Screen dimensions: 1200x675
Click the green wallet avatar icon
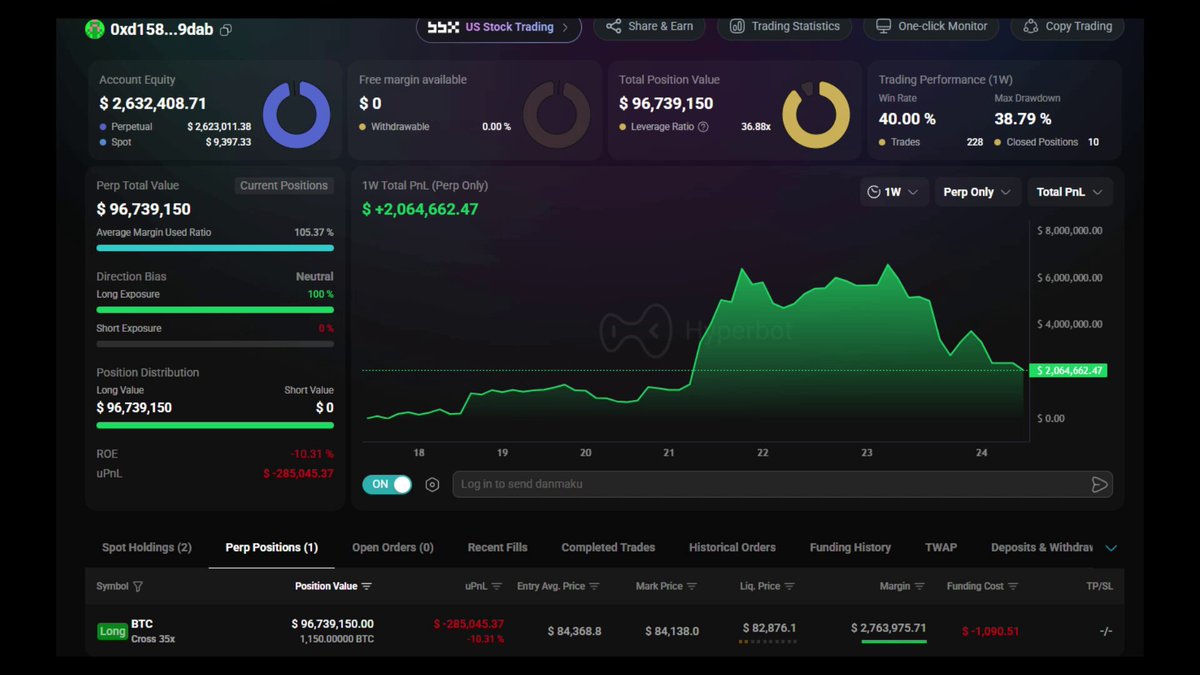pyautogui.click(x=95, y=29)
